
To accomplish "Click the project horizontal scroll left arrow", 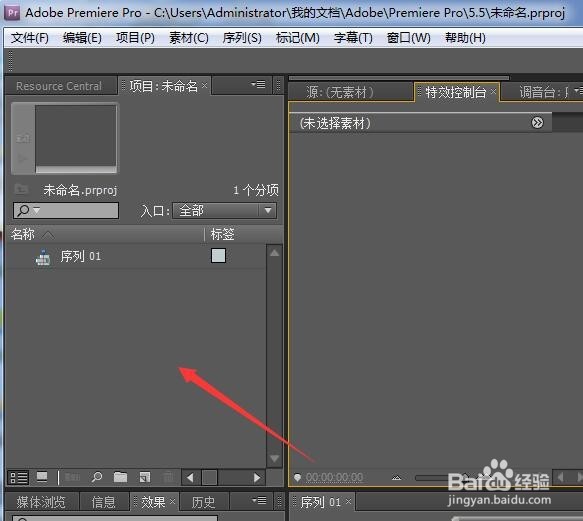I will (x=190, y=477).
